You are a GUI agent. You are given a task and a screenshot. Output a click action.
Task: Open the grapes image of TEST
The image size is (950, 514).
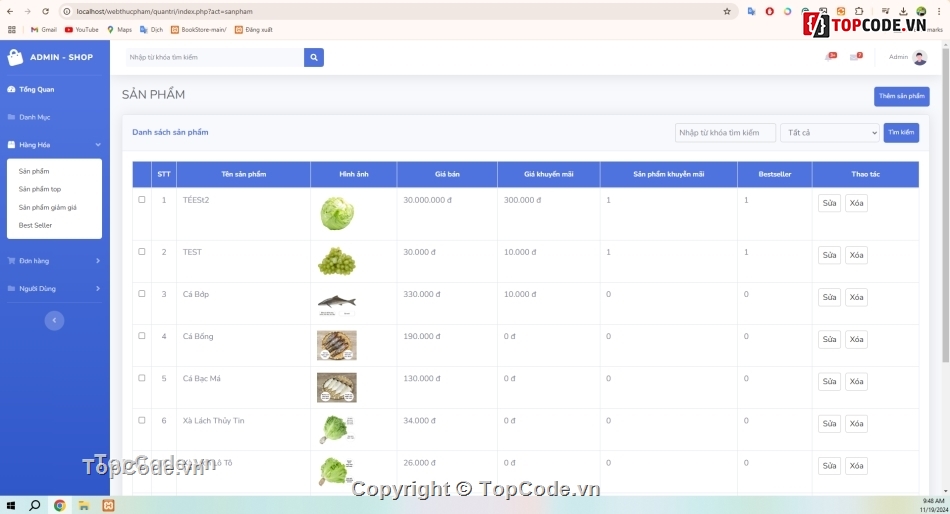(x=337, y=261)
